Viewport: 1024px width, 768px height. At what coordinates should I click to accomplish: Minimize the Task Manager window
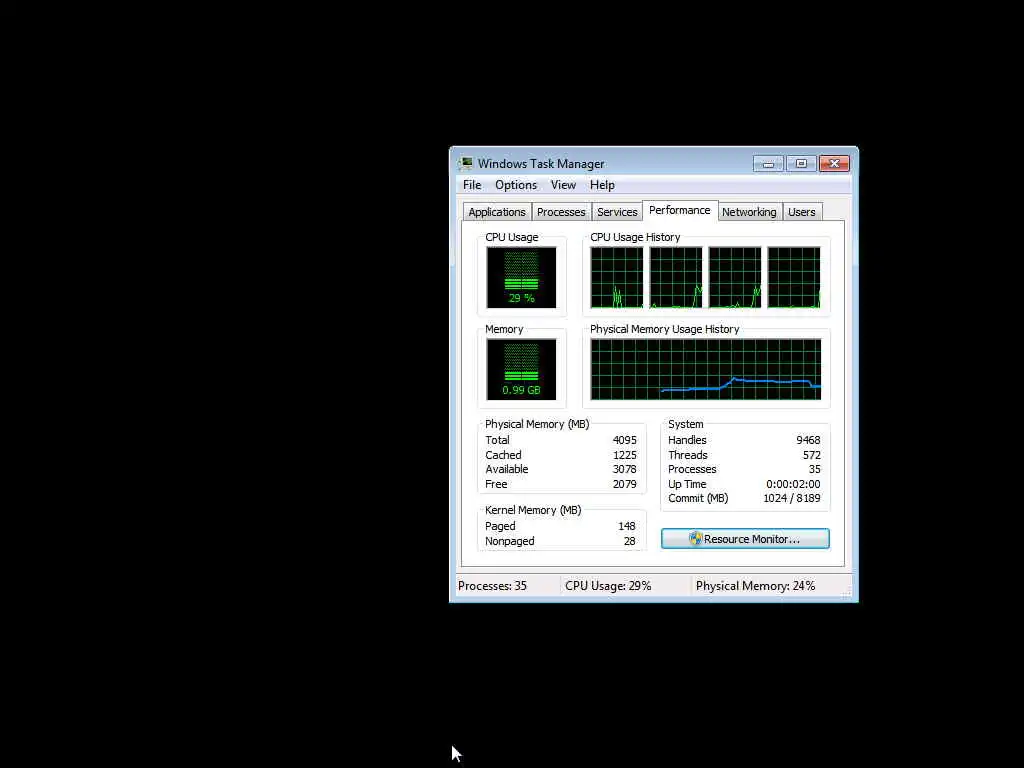click(x=768, y=163)
